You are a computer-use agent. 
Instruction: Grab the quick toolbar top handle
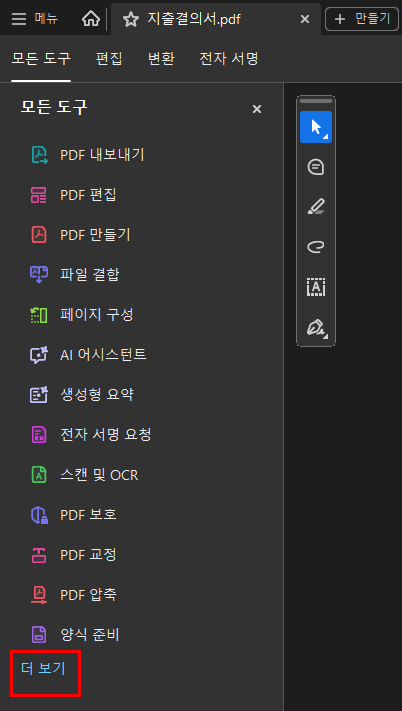pos(316,101)
